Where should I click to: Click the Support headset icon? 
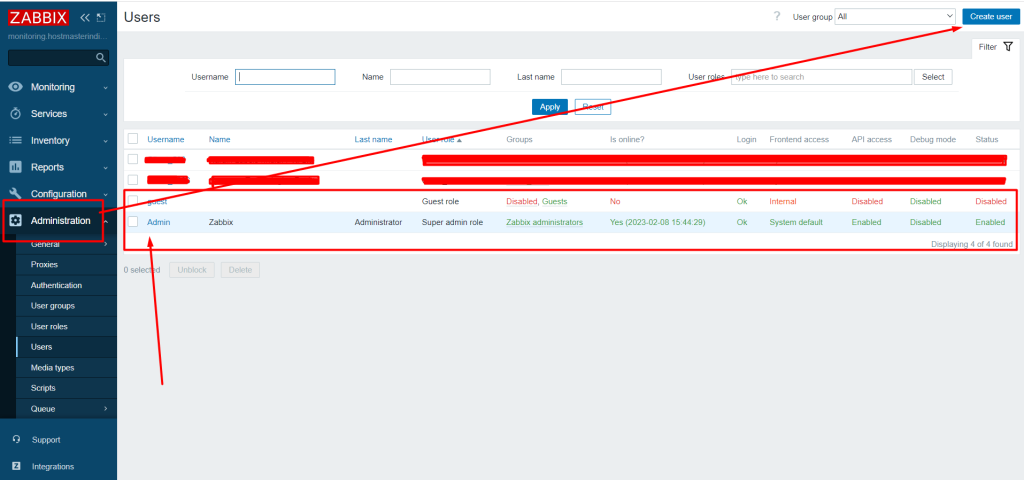16,440
